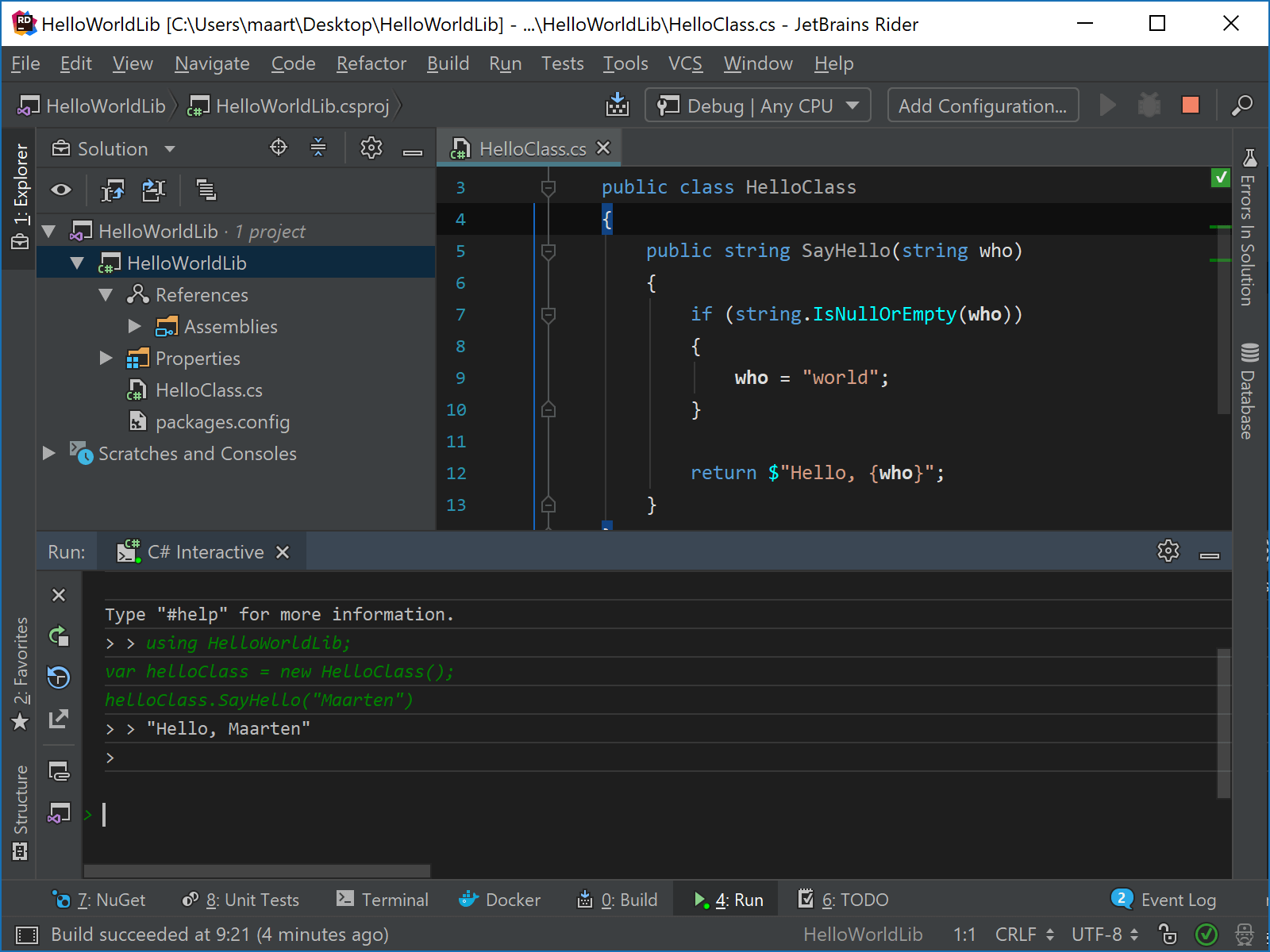Screen dimensions: 1270x952
Task: Open the Docker tool window
Action: [x=500, y=900]
